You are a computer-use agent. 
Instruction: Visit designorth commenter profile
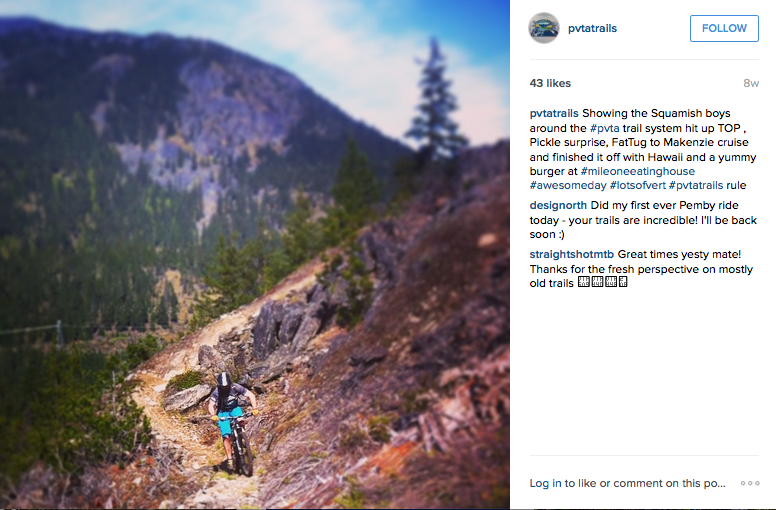pos(559,205)
